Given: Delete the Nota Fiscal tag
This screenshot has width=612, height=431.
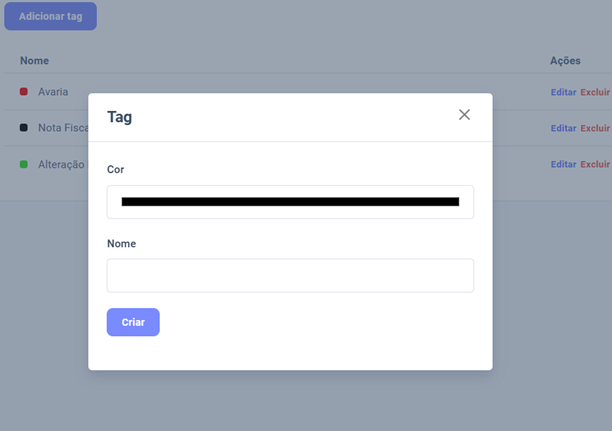Looking at the screenshot, I should click(x=595, y=128).
